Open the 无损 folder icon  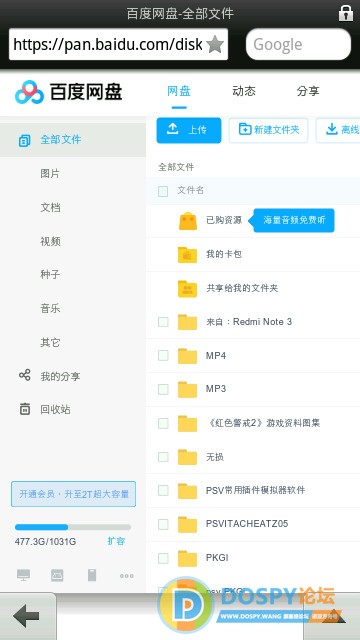[188, 457]
